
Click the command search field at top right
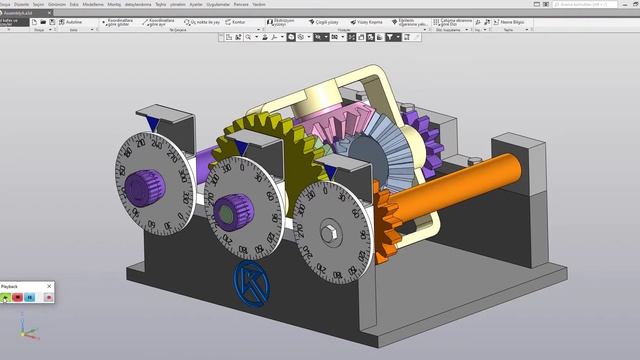point(585,4)
